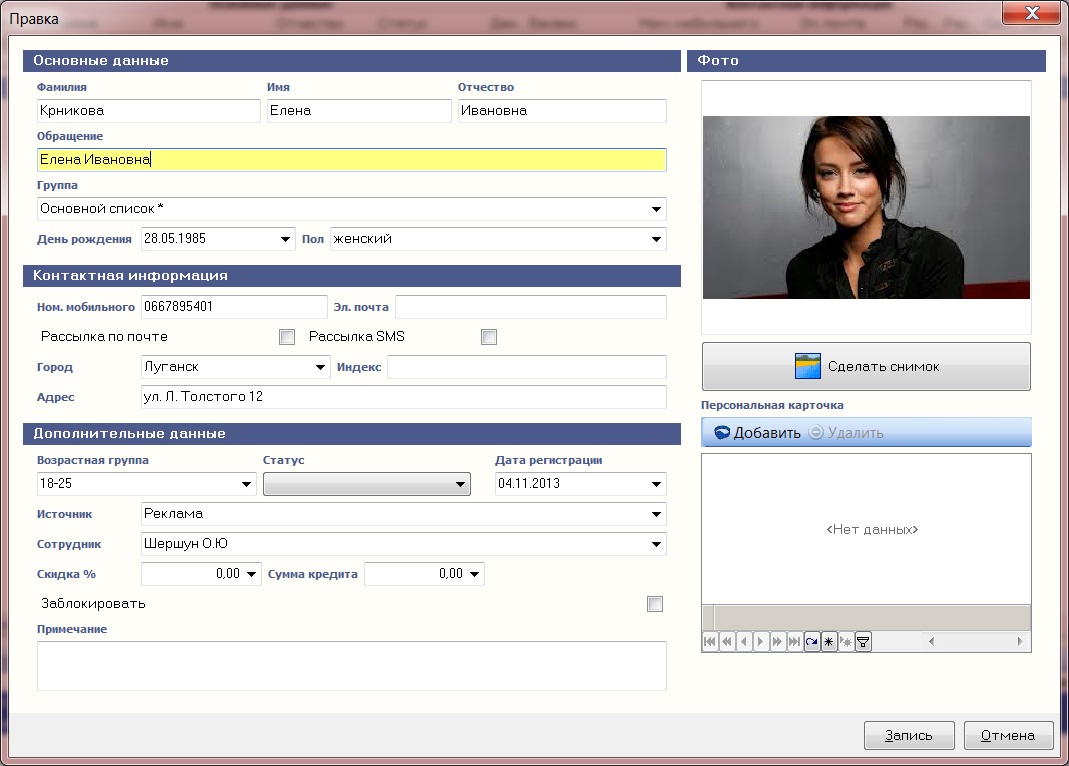Open the День рождения date picker
Screen dimensions: 1069x766
285,240
